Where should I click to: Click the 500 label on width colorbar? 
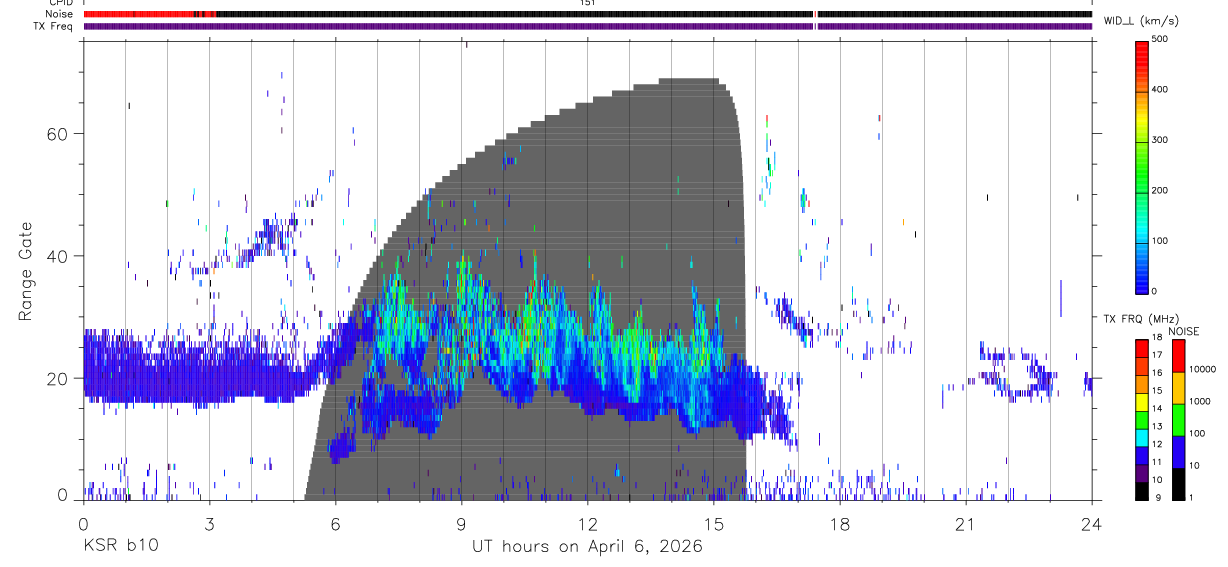coord(1160,40)
